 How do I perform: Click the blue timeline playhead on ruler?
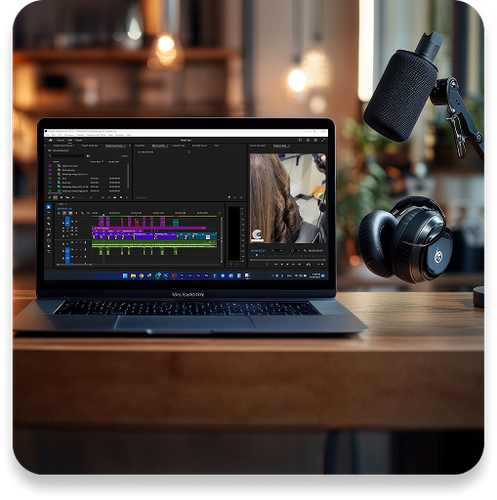click(x=103, y=215)
